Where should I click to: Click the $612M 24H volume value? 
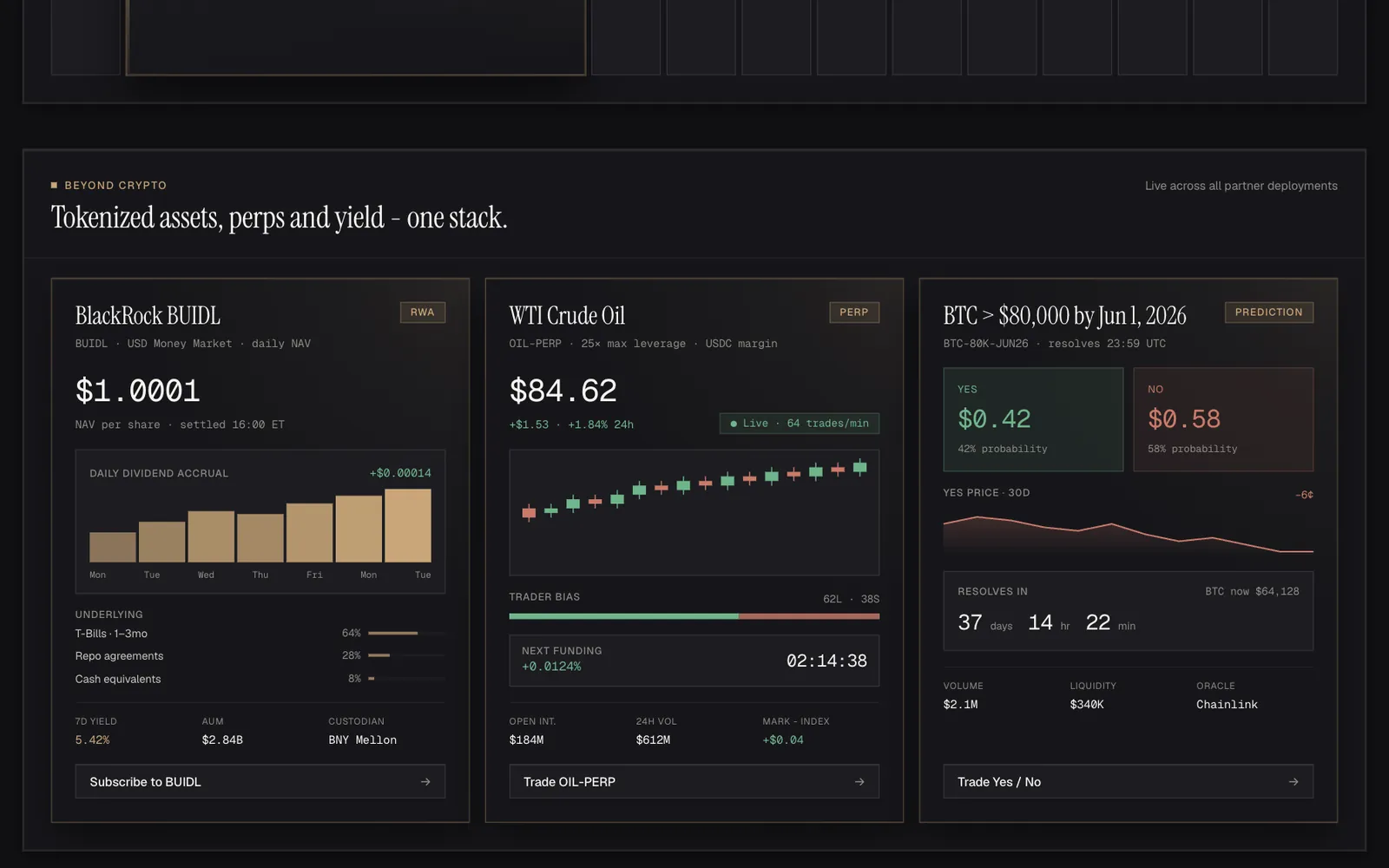click(x=653, y=740)
